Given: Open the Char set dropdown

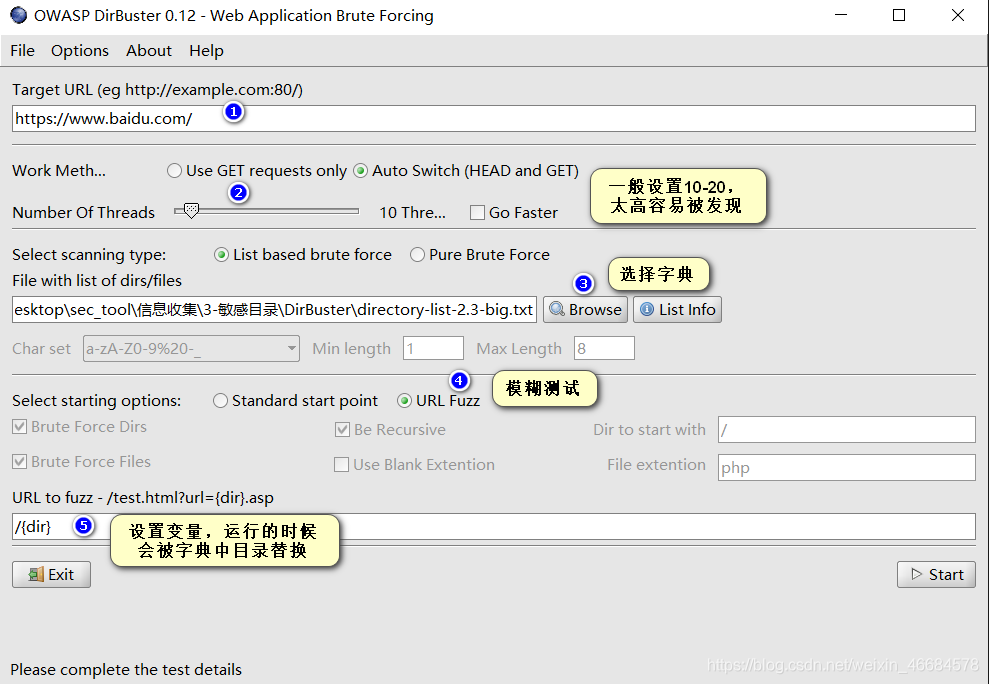Looking at the screenshot, I should click(x=191, y=348).
